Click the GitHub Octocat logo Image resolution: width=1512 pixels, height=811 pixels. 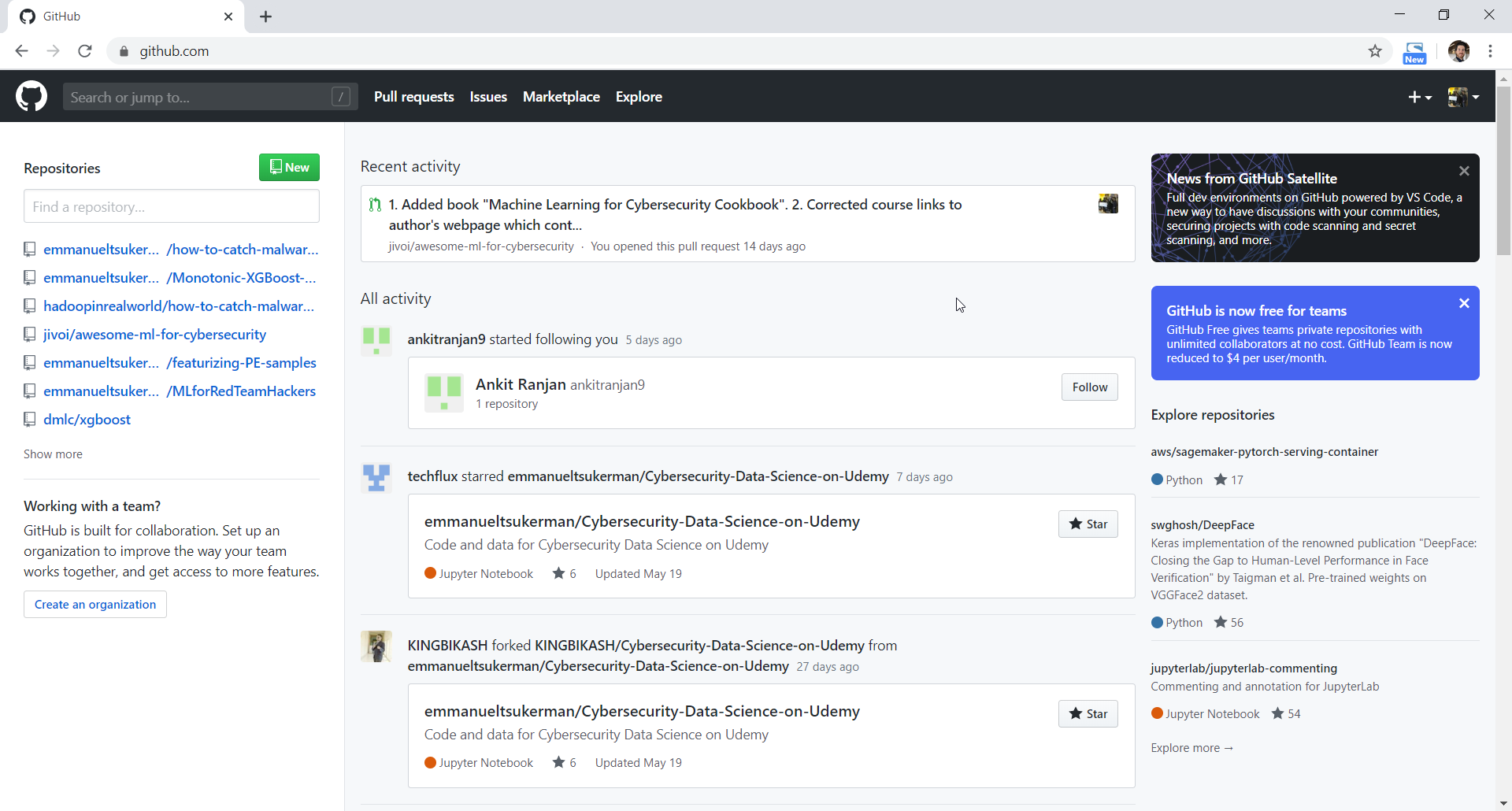click(31, 96)
